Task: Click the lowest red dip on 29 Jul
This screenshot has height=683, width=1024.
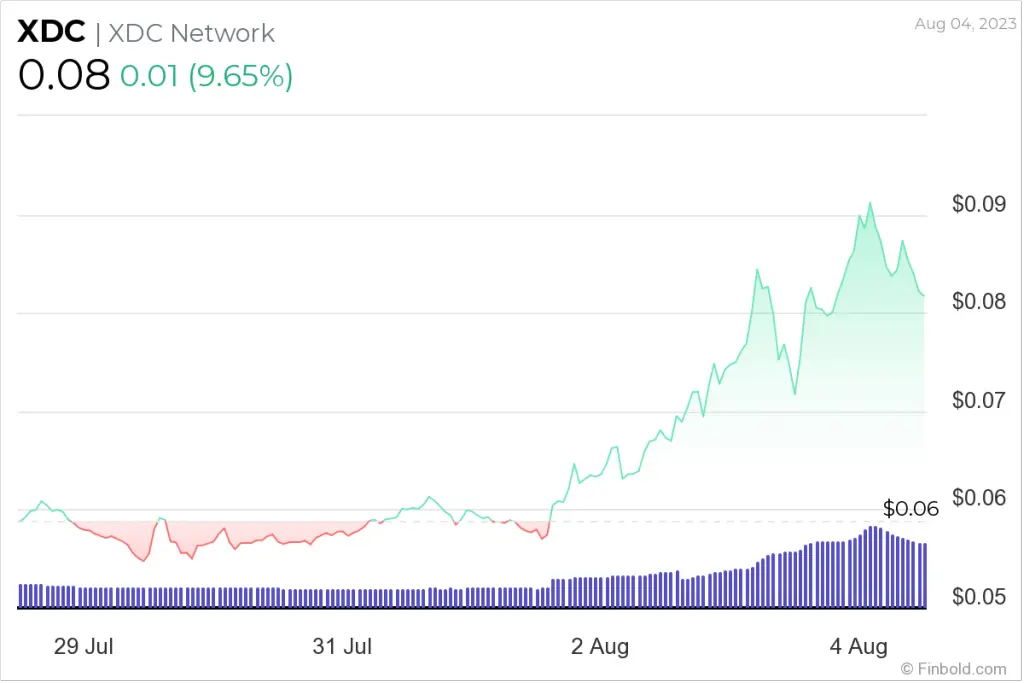Action: (143, 560)
